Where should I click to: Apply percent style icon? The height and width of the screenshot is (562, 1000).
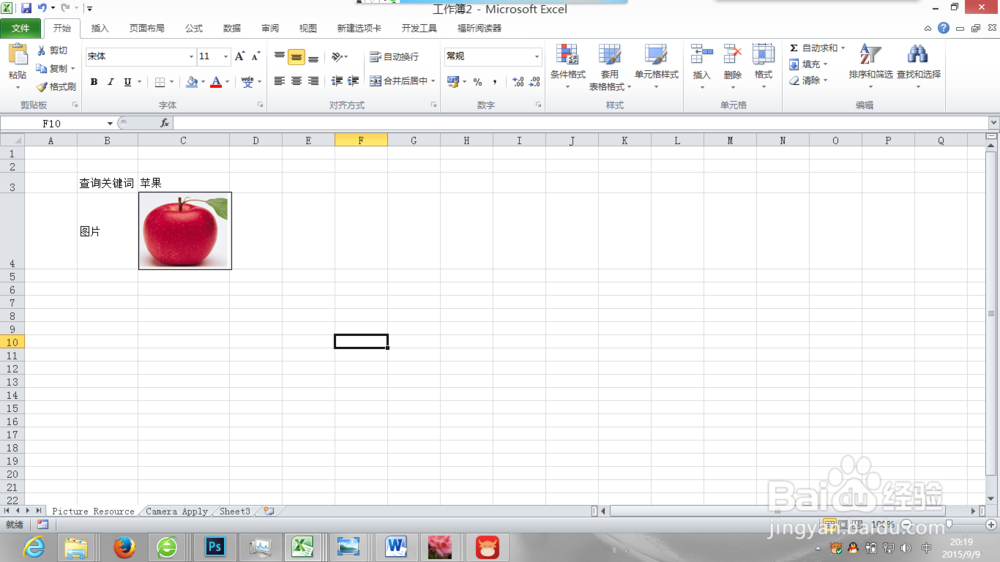(478, 82)
